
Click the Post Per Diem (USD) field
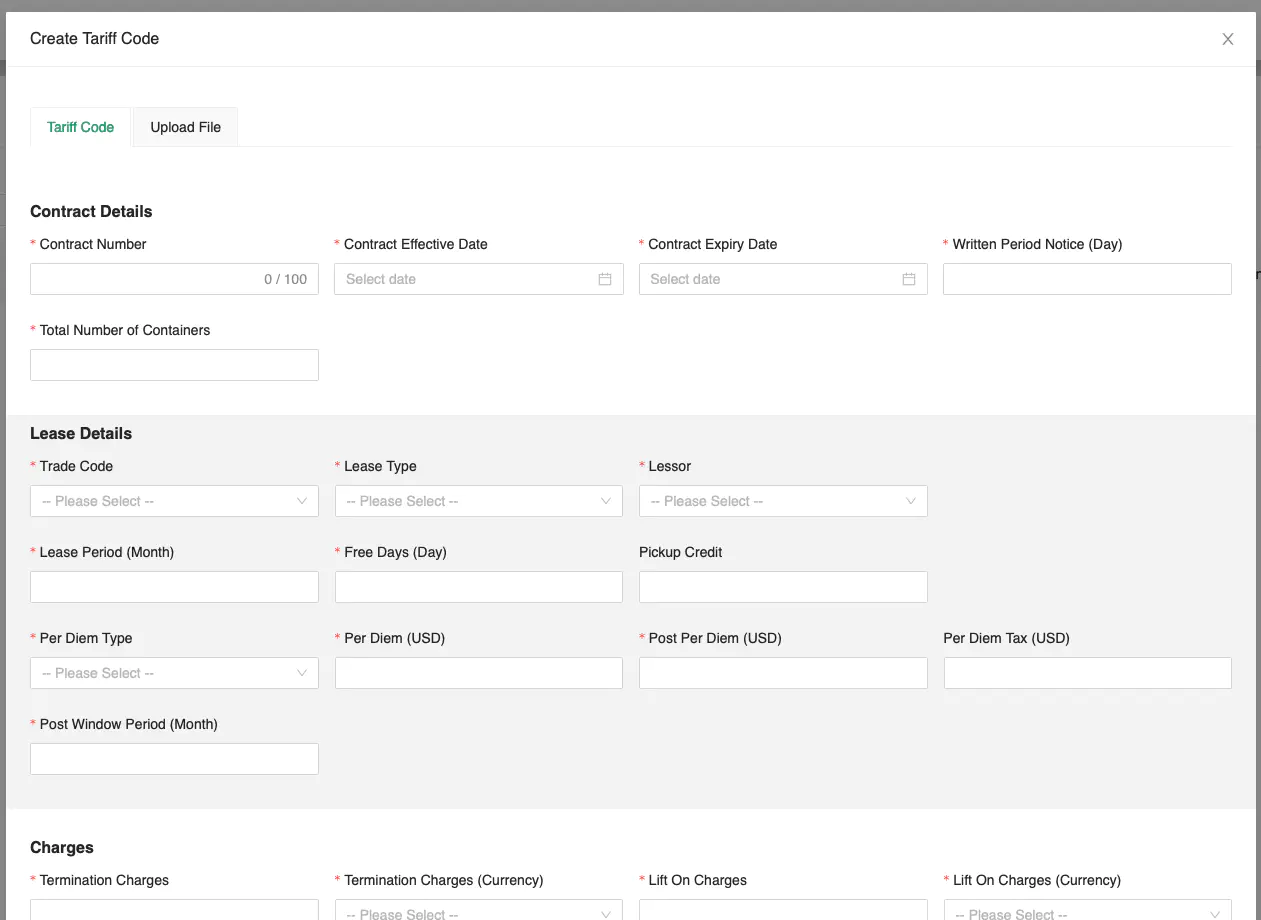pyautogui.click(x=783, y=673)
